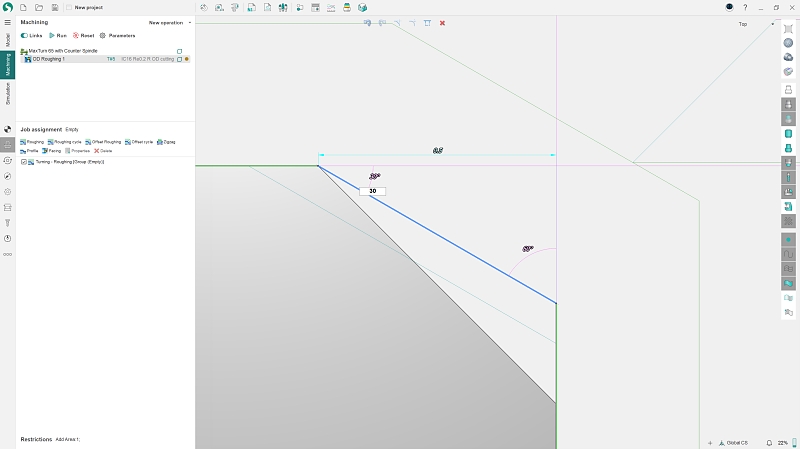Run the machining calculation
The image size is (800, 449).
coord(58,36)
